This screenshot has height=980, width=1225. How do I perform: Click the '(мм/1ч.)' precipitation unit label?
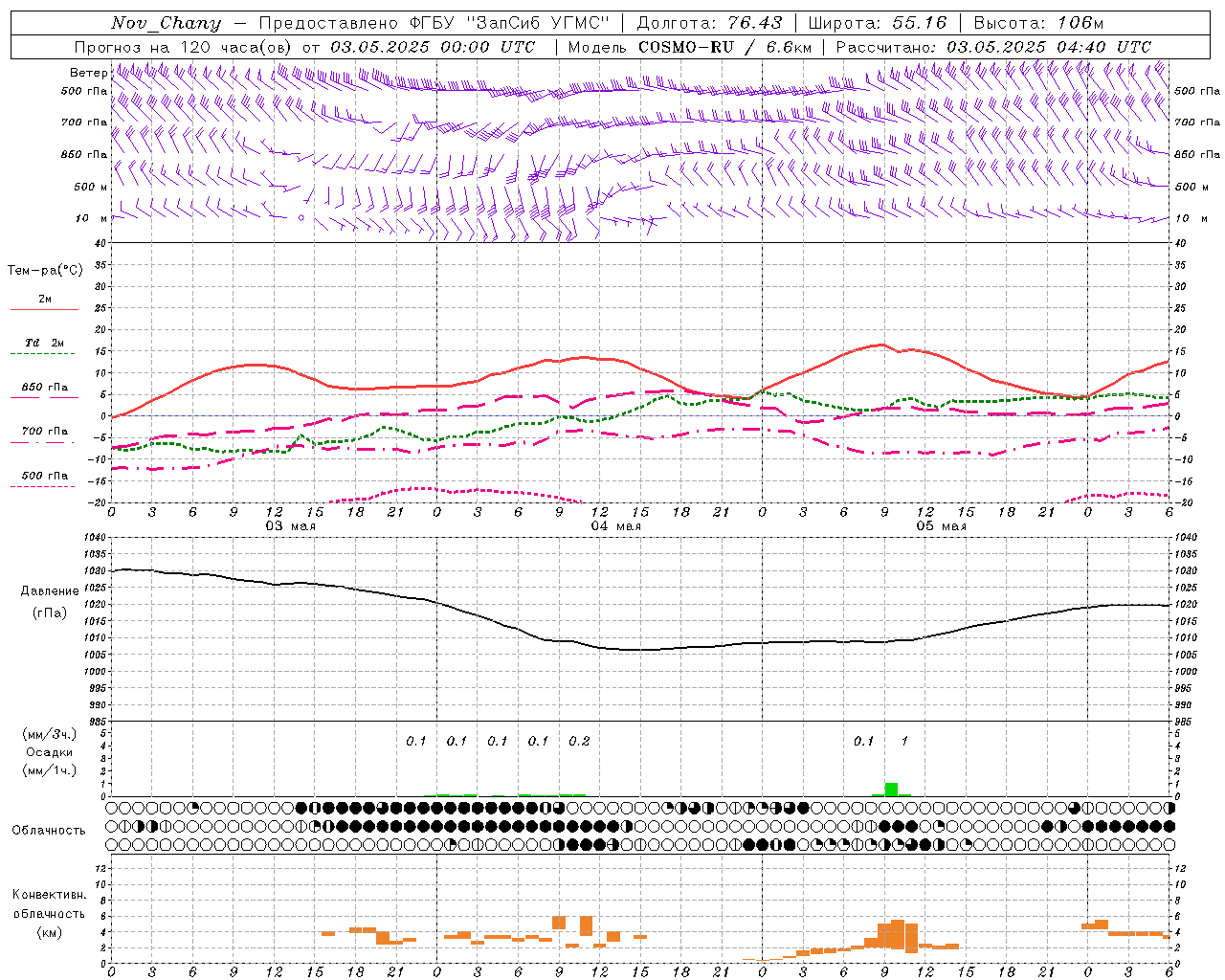tap(50, 770)
